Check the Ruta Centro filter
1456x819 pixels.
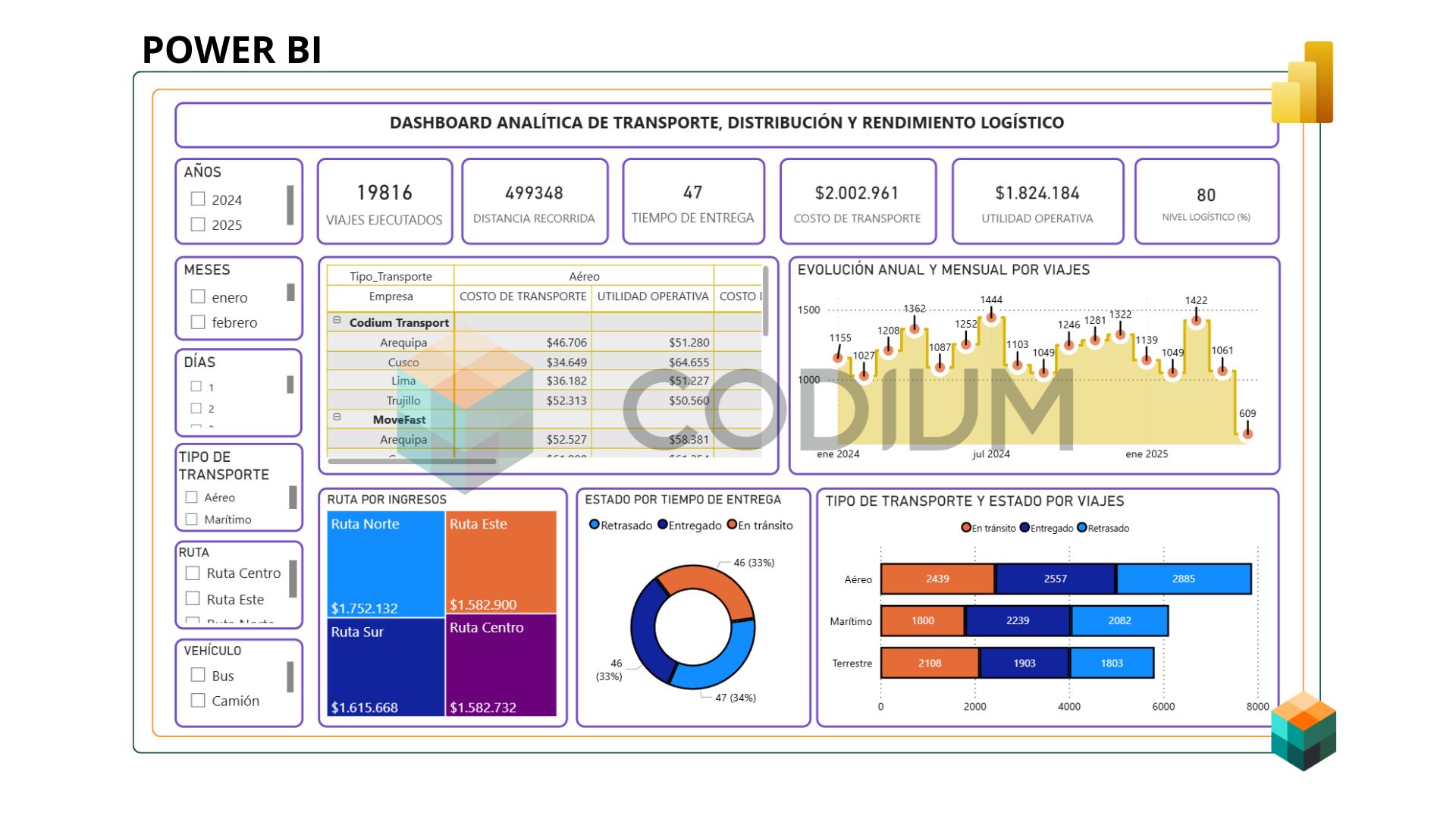coord(193,573)
